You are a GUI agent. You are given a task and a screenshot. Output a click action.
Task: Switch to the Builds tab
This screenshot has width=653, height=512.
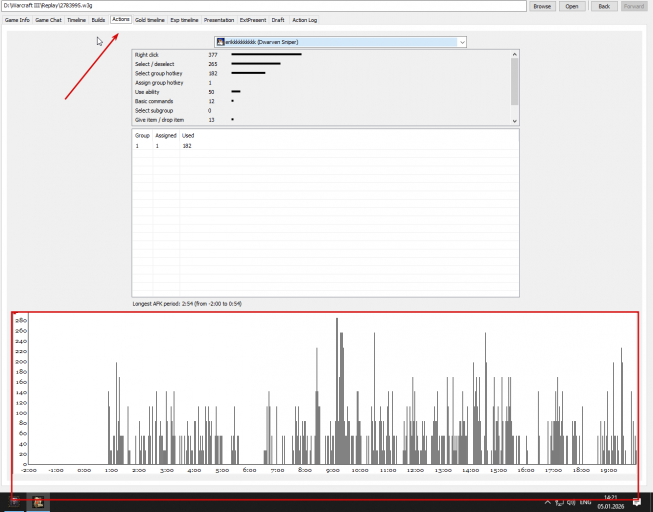tap(98, 20)
